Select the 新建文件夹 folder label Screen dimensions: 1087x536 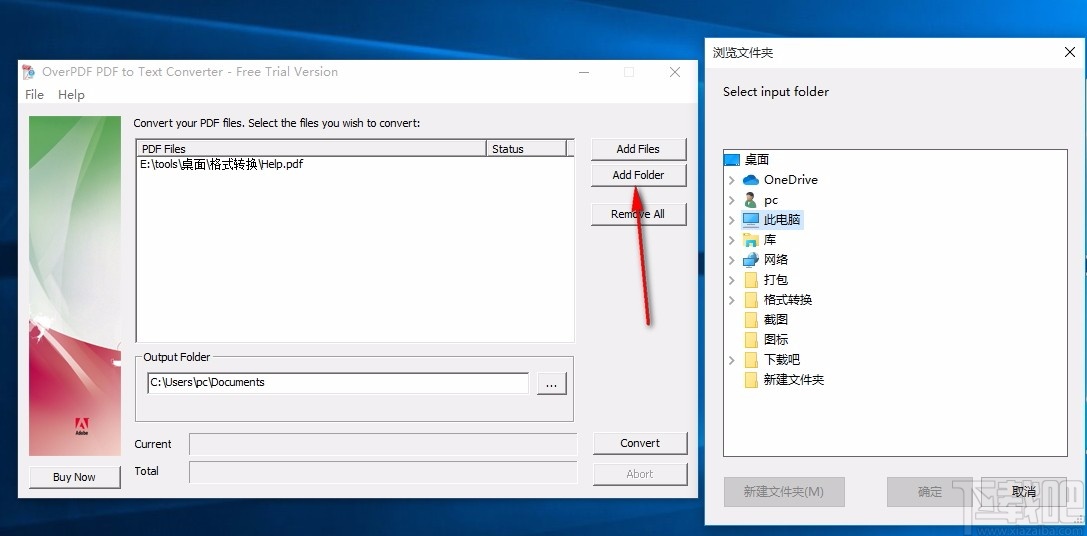[x=794, y=380]
